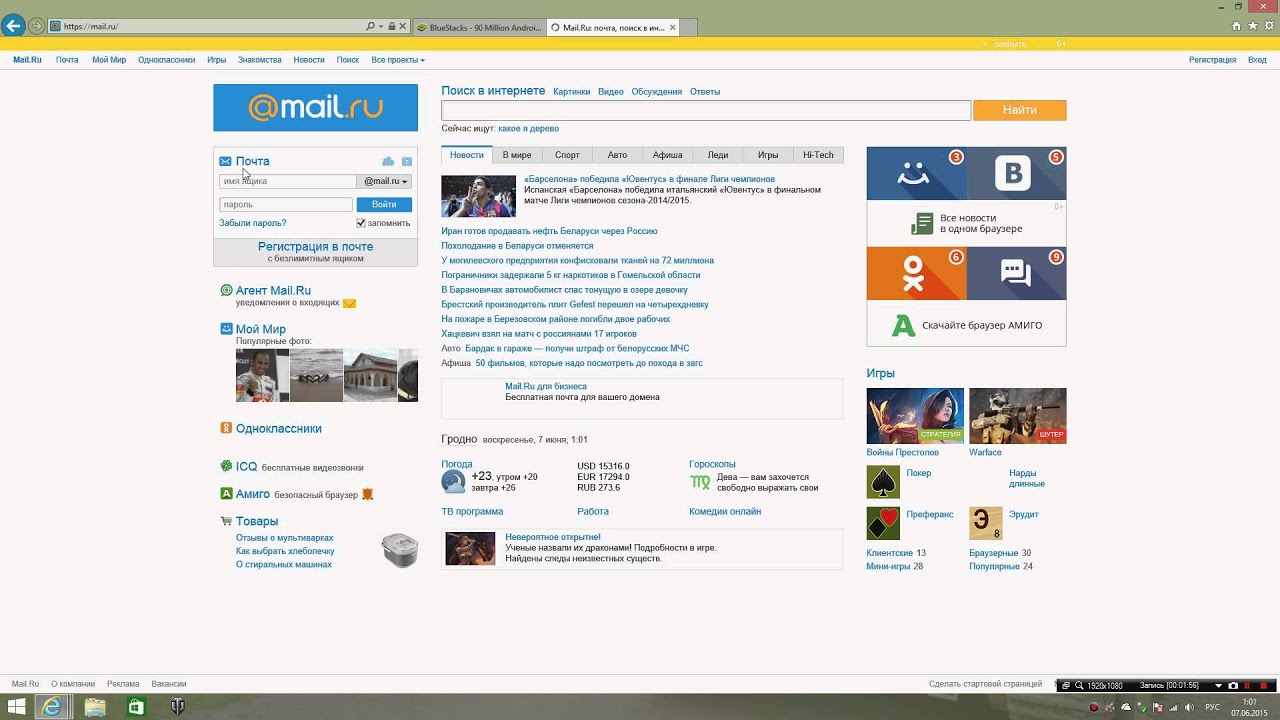
Task: Open IE favorites star icon
Action: click(1254, 26)
